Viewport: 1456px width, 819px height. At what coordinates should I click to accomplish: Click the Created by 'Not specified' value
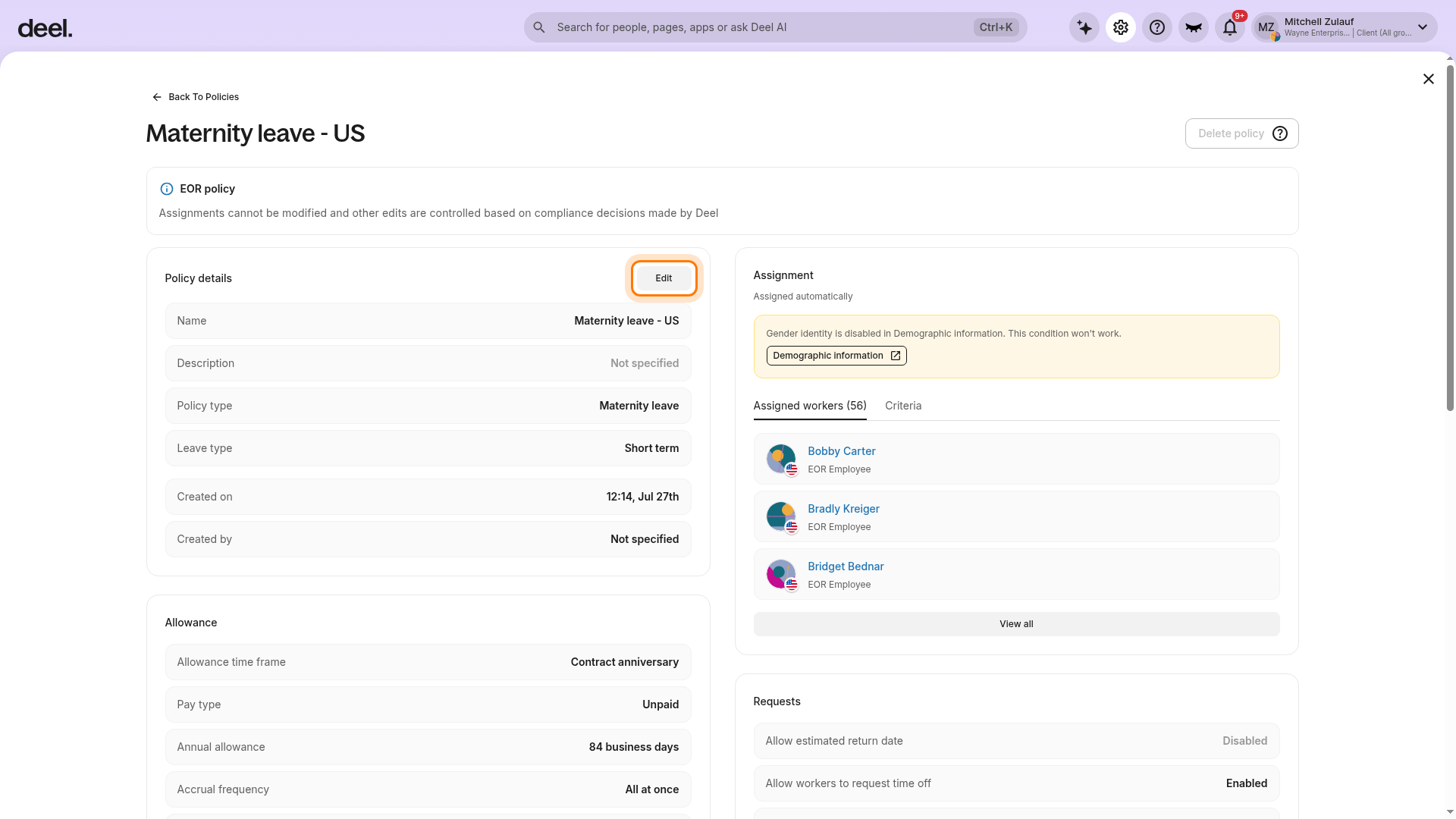tap(645, 539)
